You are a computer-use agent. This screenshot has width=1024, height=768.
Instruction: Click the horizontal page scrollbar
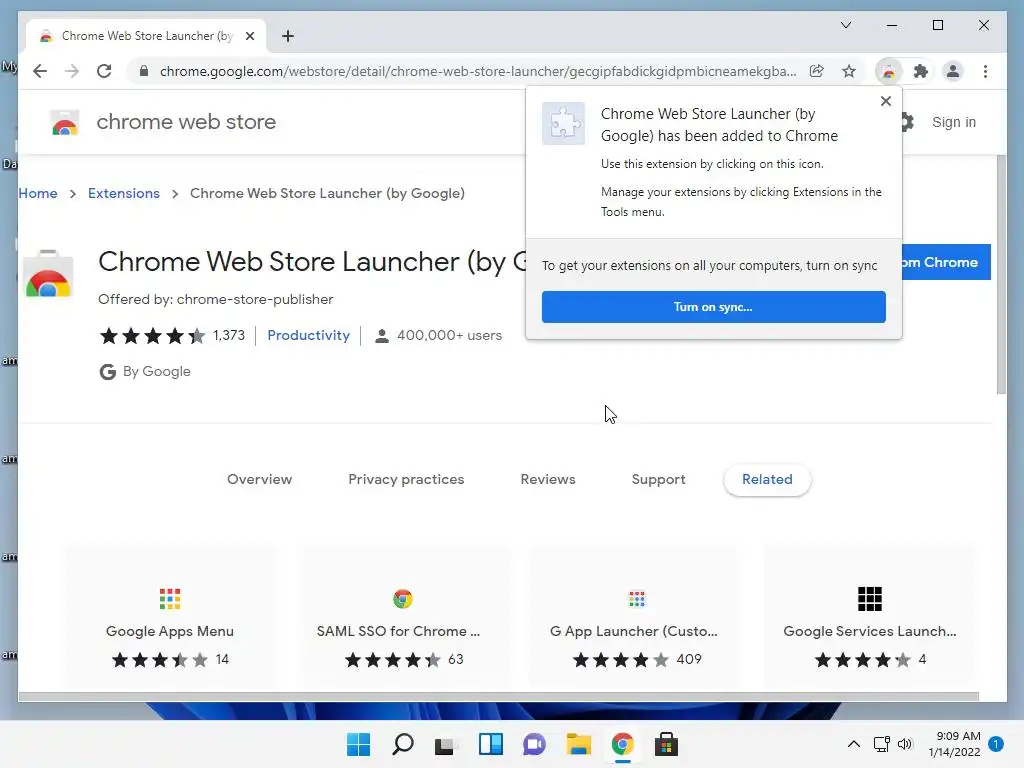tap(498, 697)
